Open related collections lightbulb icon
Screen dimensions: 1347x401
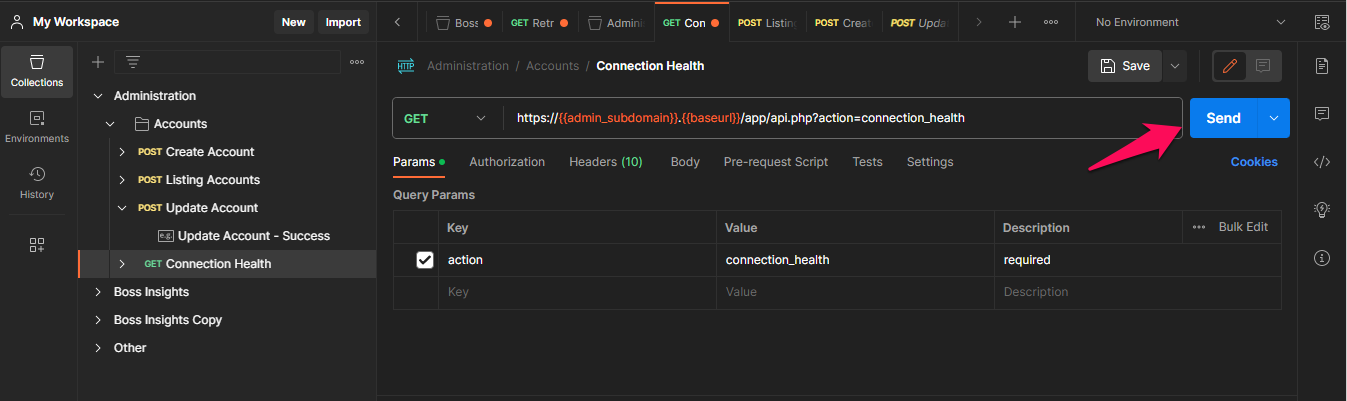click(1322, 210)
